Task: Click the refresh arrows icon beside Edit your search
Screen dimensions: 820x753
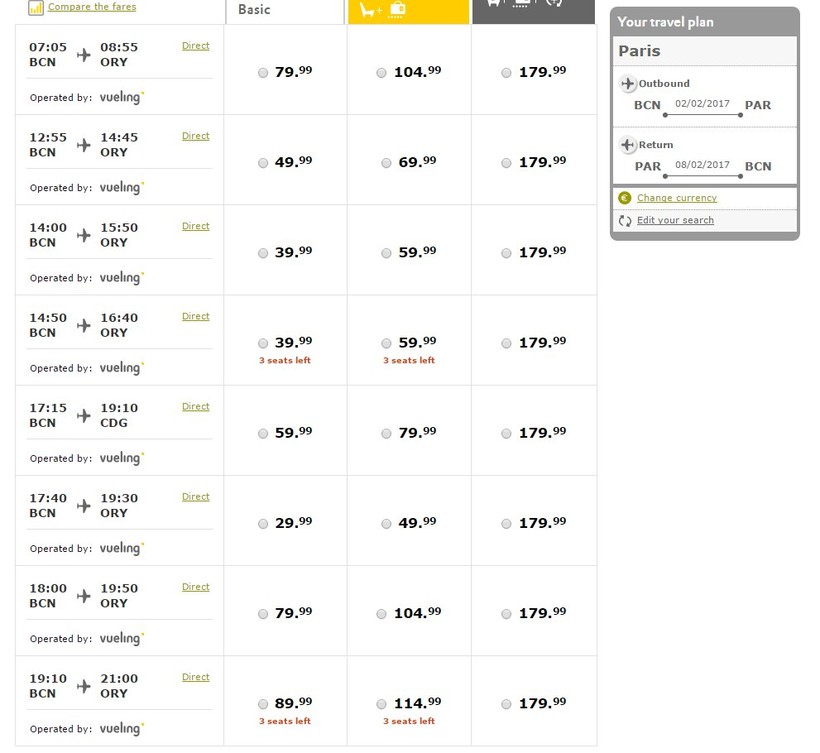Action: coord(625,220)
